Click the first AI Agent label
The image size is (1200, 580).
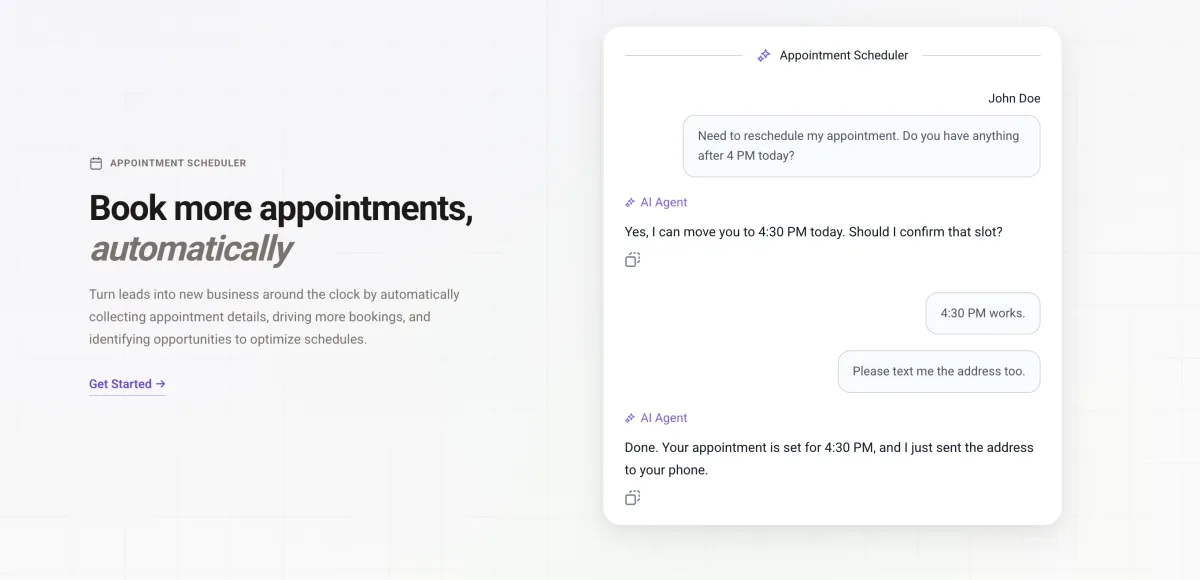pyautogui.click(x=664, y=203)
